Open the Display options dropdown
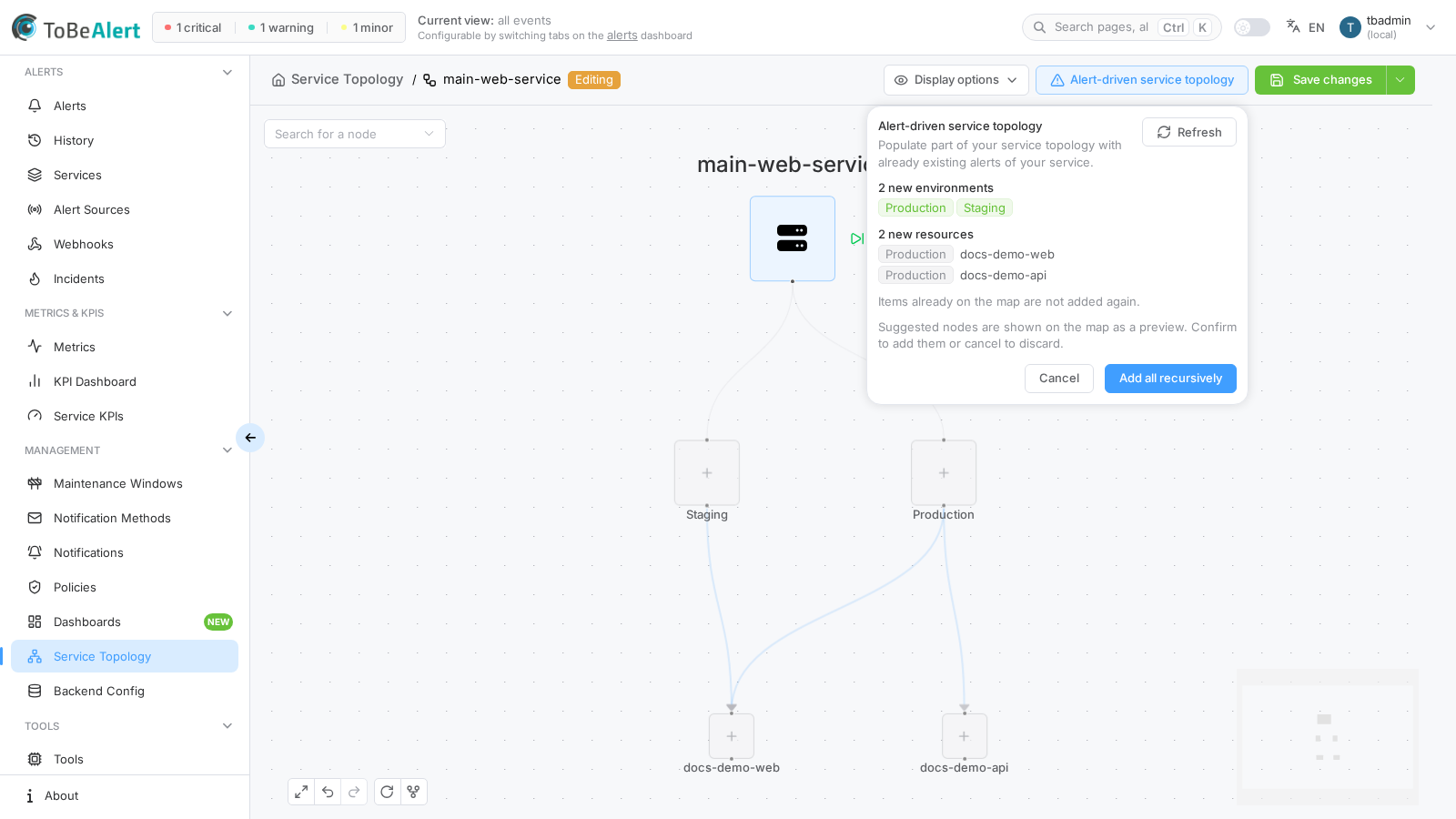This screenshot has width=1456, height=819. [x=956, y=80]
